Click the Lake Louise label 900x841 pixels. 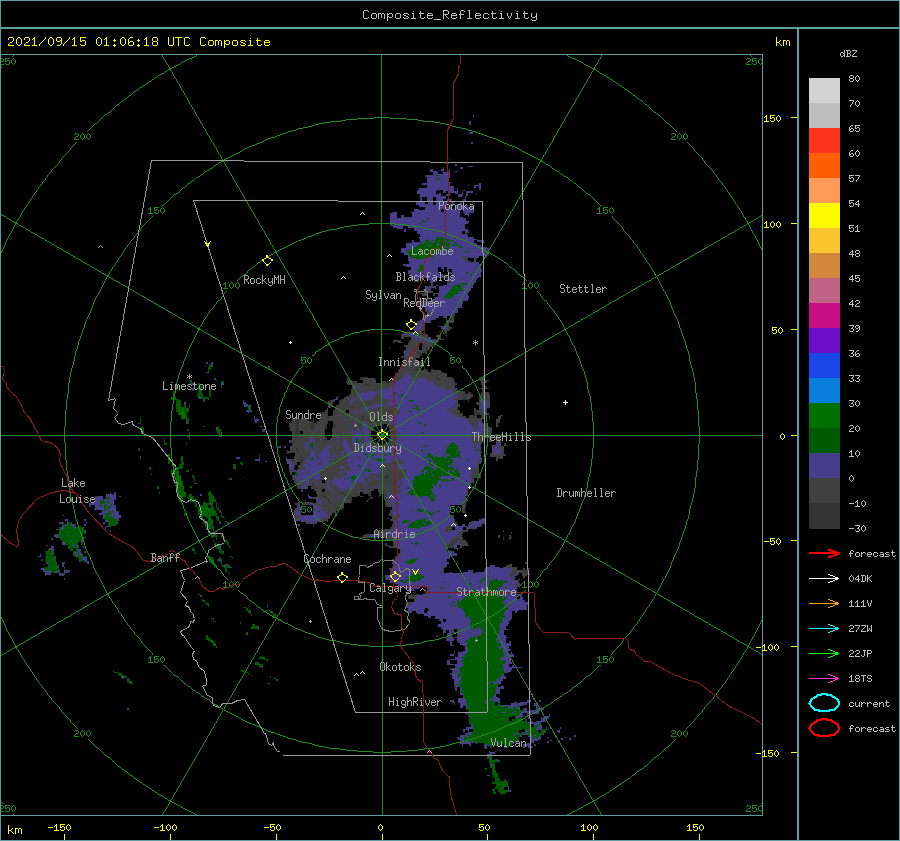(x=78, y=491)
